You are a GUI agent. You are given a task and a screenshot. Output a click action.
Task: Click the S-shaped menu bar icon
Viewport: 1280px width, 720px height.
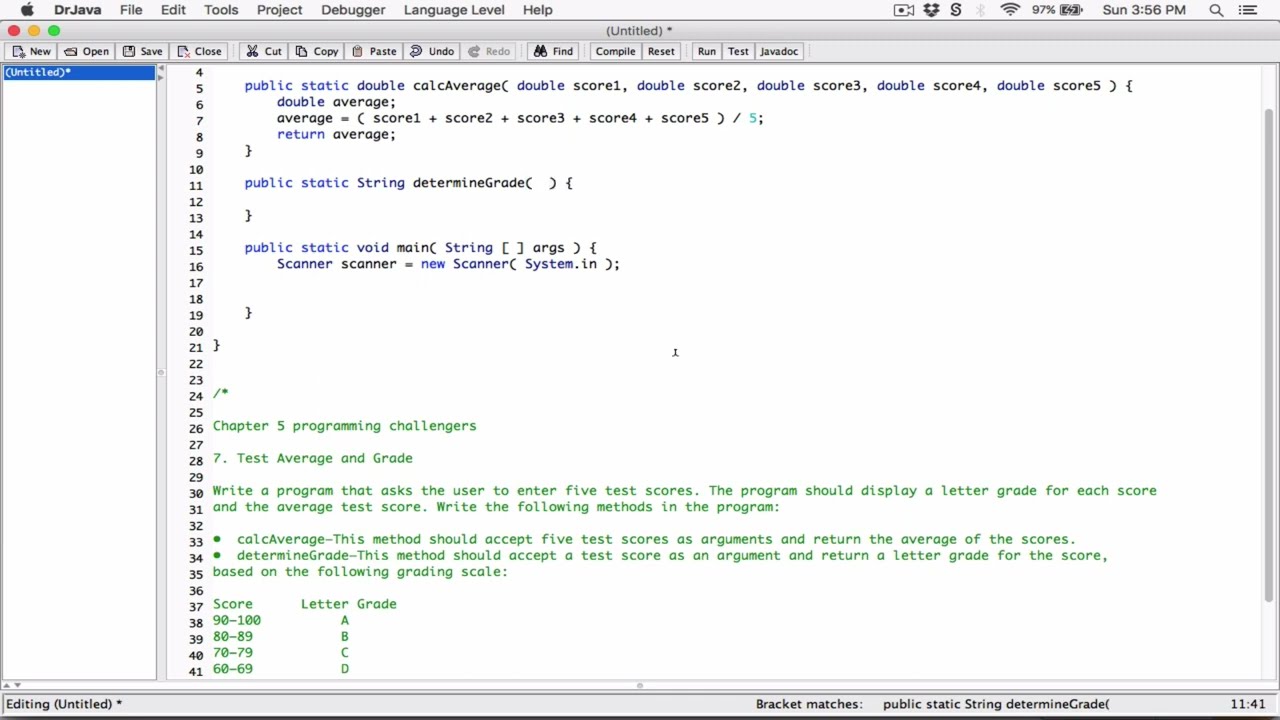point(956,10)
